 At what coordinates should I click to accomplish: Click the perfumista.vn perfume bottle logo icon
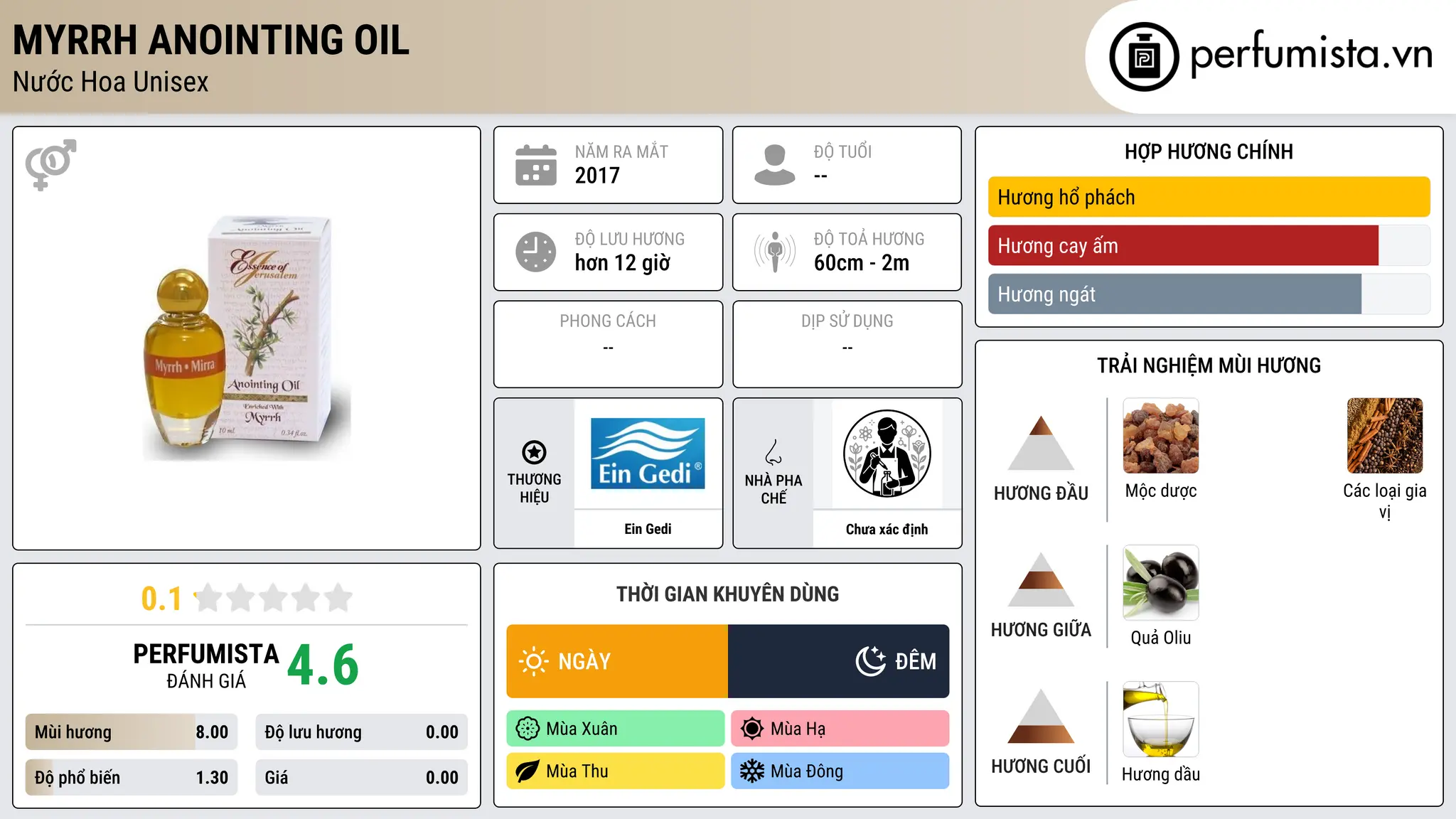tap(1144, 57)
